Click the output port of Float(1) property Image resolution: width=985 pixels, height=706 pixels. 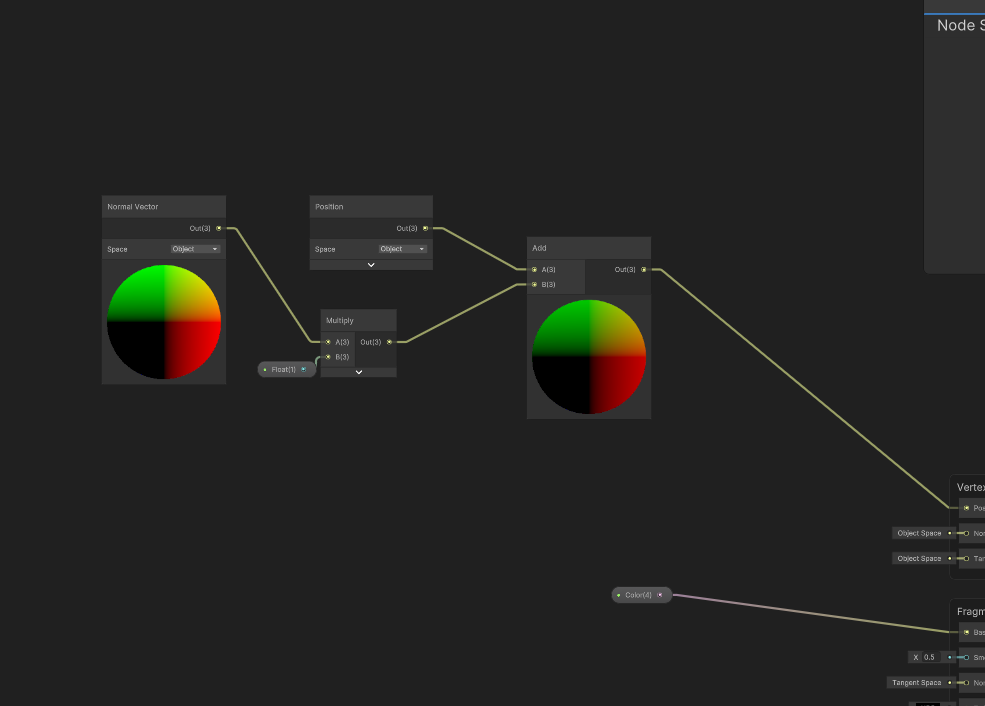point(304,369)
